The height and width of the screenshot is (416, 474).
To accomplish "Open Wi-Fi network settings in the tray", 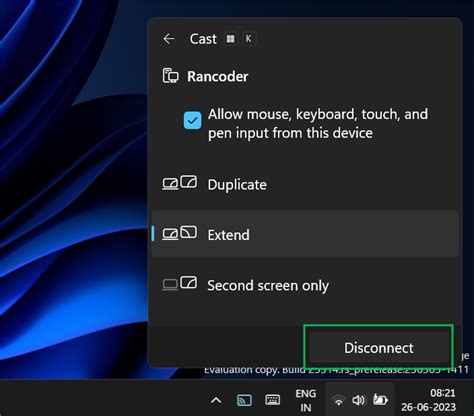I will tap(339, 400).
